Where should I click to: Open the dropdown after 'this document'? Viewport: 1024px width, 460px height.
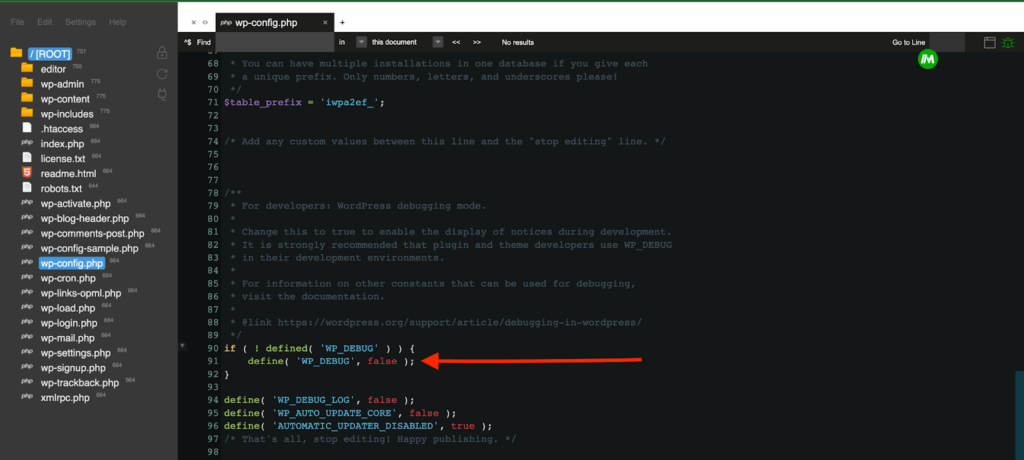(x=438, y=42)
